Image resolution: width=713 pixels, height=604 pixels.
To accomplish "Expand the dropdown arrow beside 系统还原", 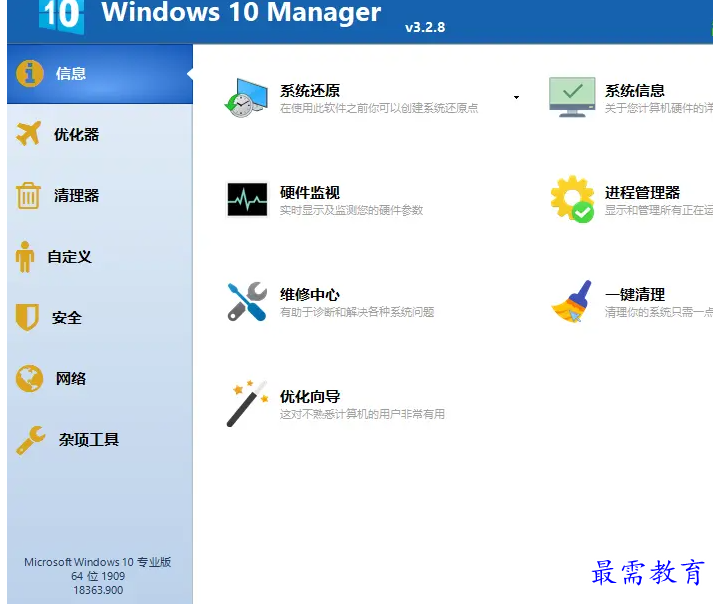I will click(516, 97).
